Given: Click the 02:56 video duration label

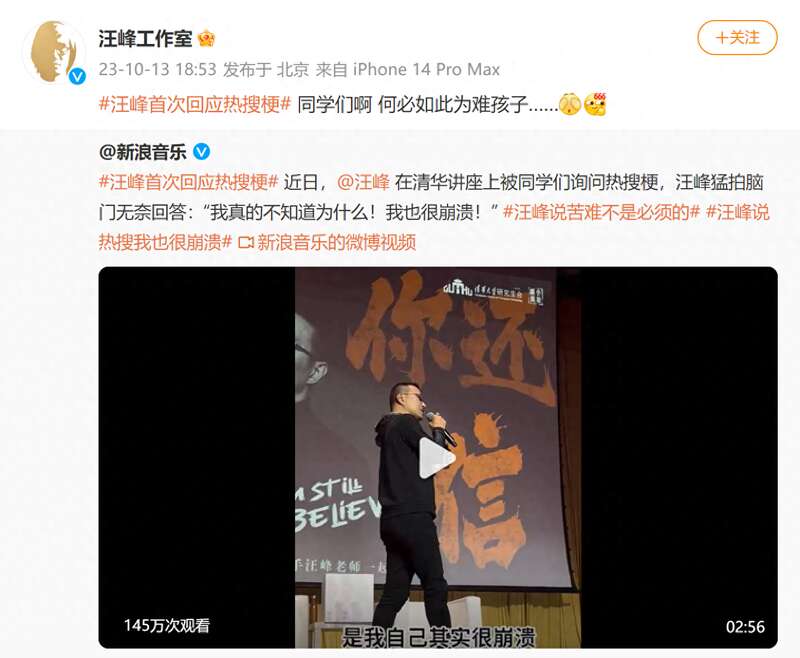Looking at the screenshot, I should (745, 626).
